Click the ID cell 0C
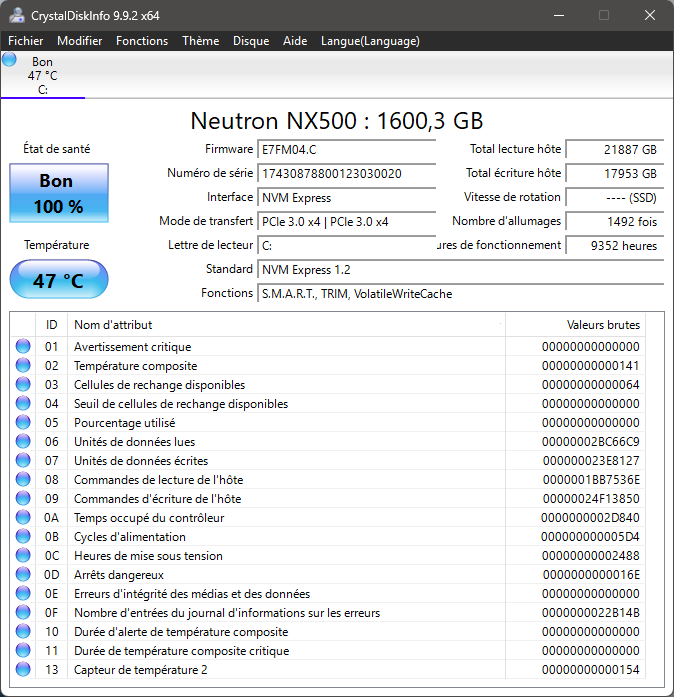Image resolution: width=674 pixels, height=697 pixels. tap(52, 556)
